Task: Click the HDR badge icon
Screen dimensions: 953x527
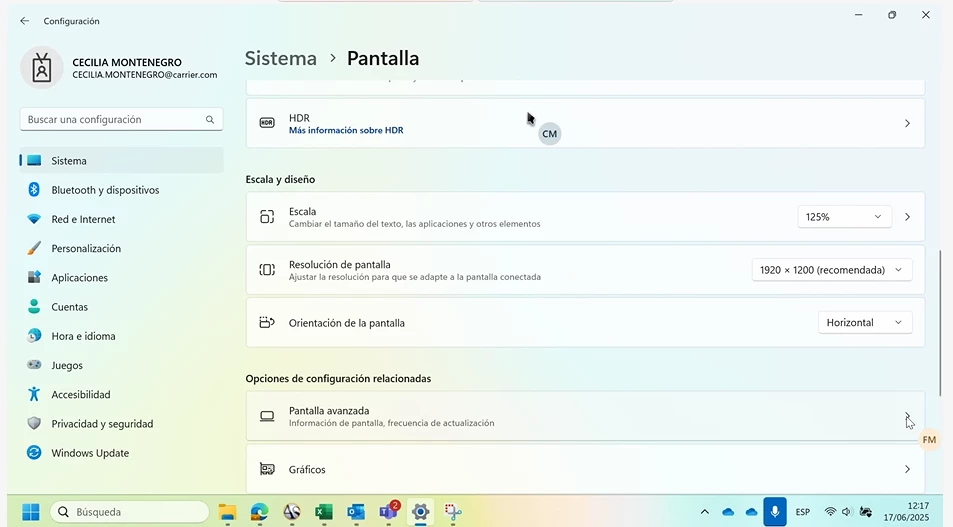Action: [267, 123]
